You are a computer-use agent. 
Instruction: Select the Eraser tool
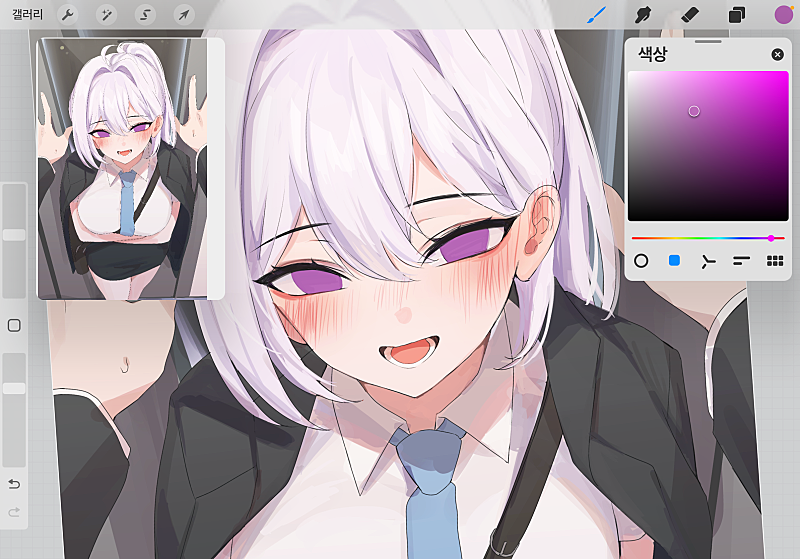click(x=690, y=15)
